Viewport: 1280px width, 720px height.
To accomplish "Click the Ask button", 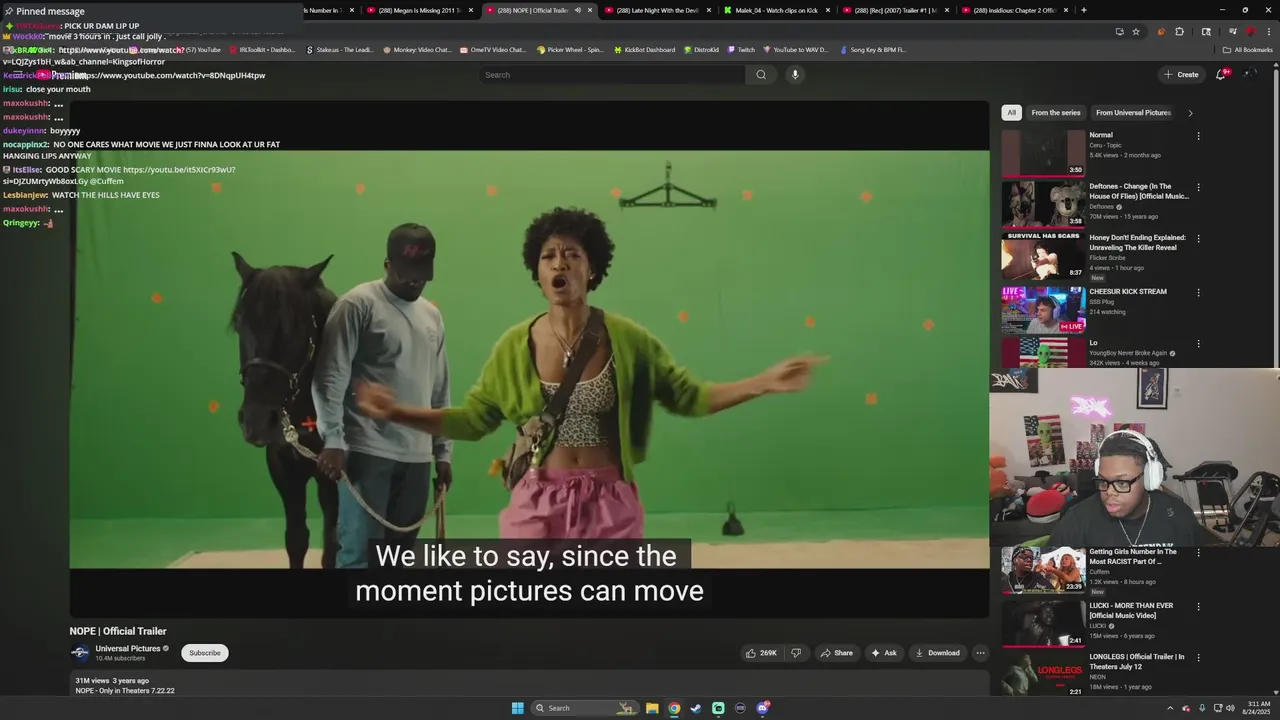I will click(884, 653).
